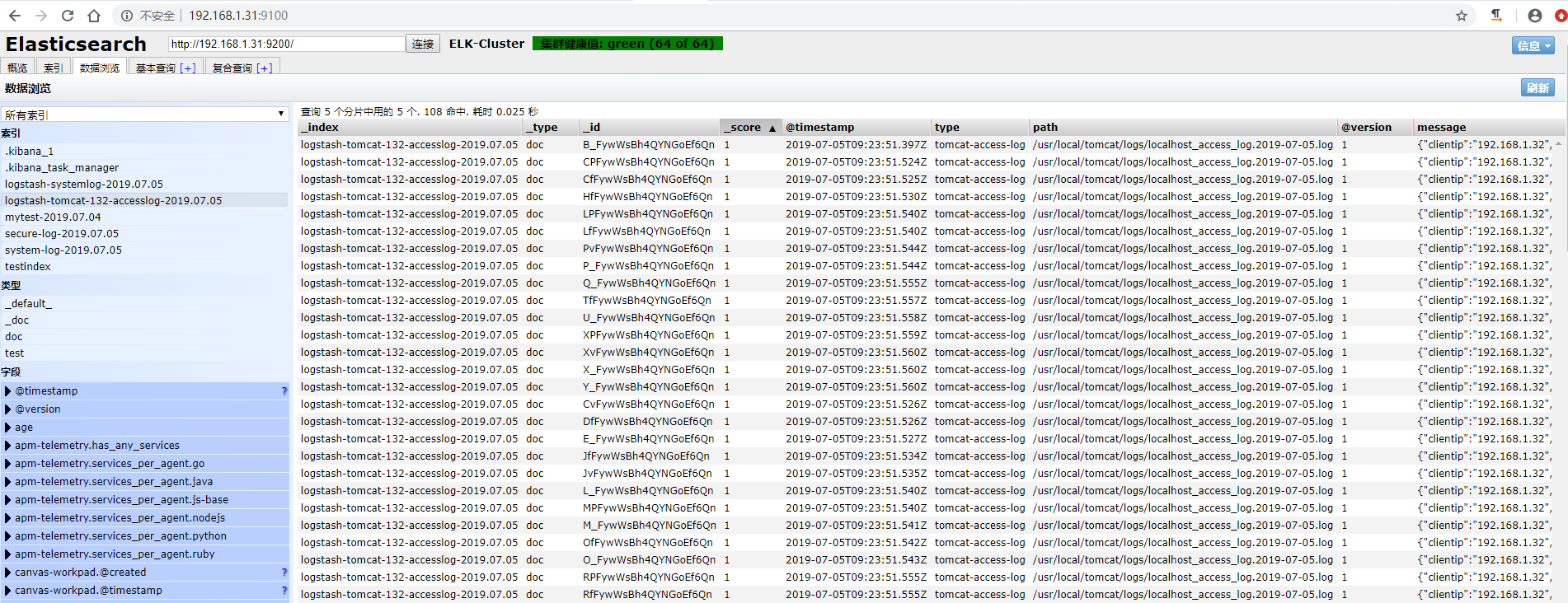The width and height of the screenshot is (1568, 603).
Task: Select the testindex index
Action: pyautogui.click(x=145, y=267)
